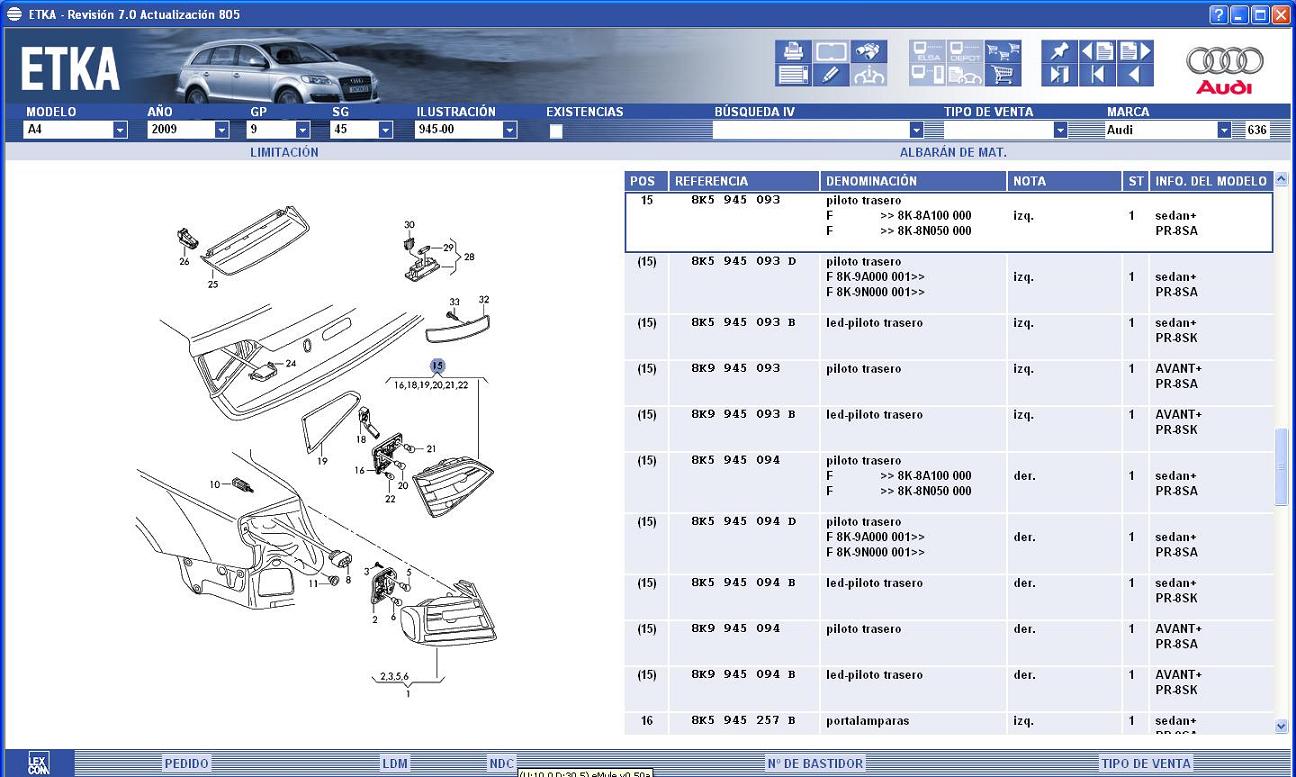1296x777 pixels.
Task: Click the PEDIDO button
Action: pos(186,763)
